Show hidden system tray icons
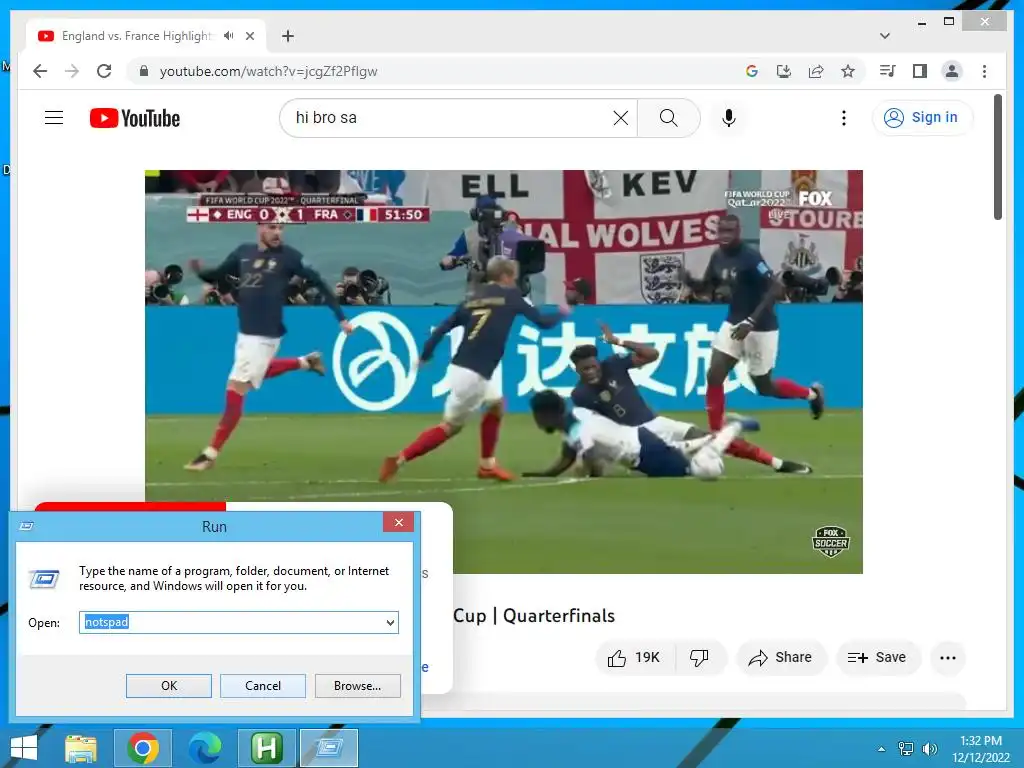Viewport: 1024px width, 768px height. (x=882, y=749)
